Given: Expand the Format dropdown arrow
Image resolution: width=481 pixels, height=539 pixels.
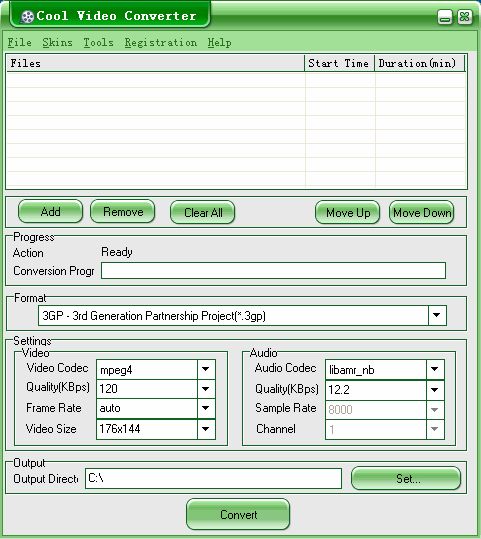Looking at the screenshot, I should pos(437,315).
